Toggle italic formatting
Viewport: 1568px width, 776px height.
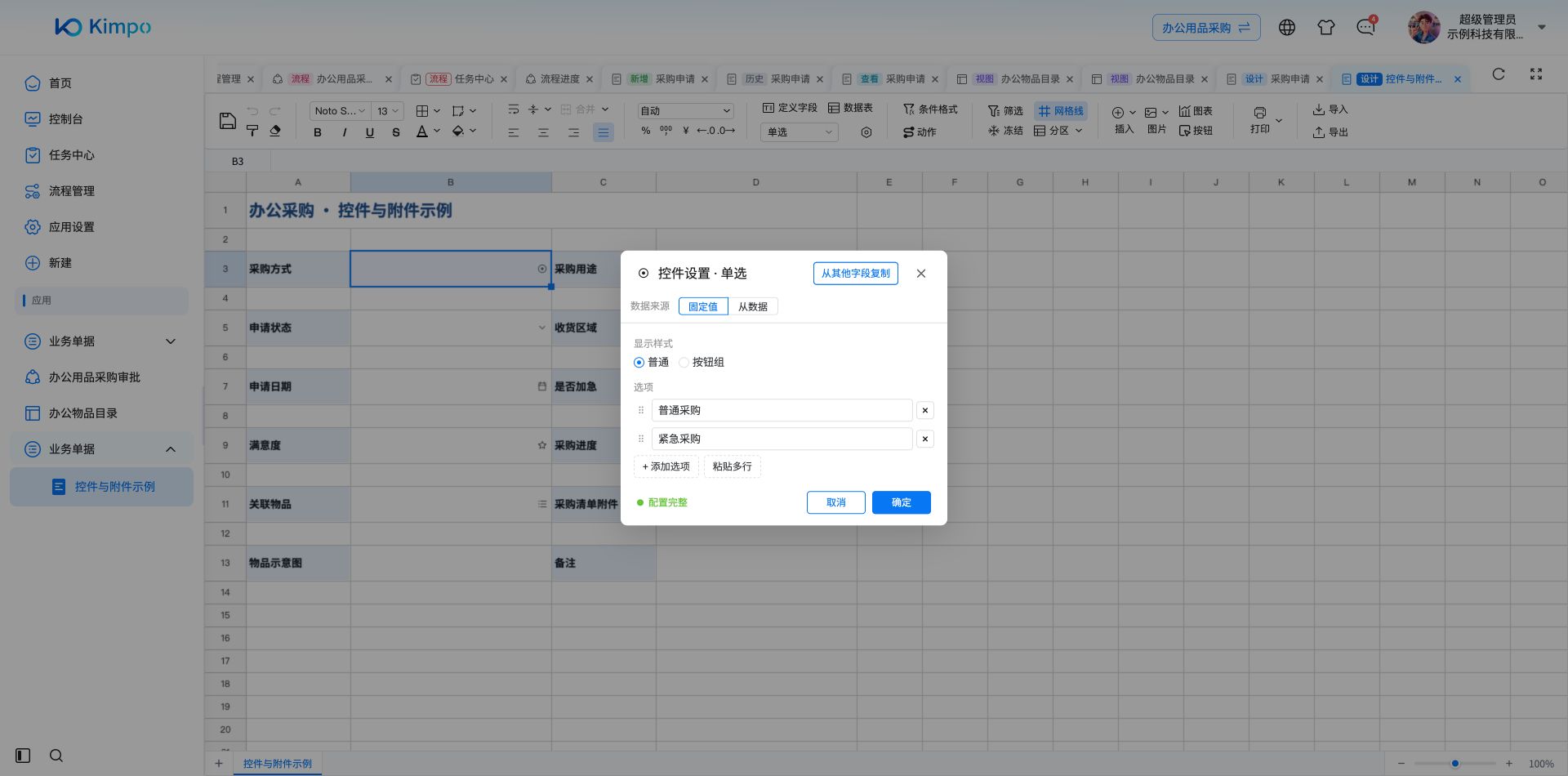[344, 132]
